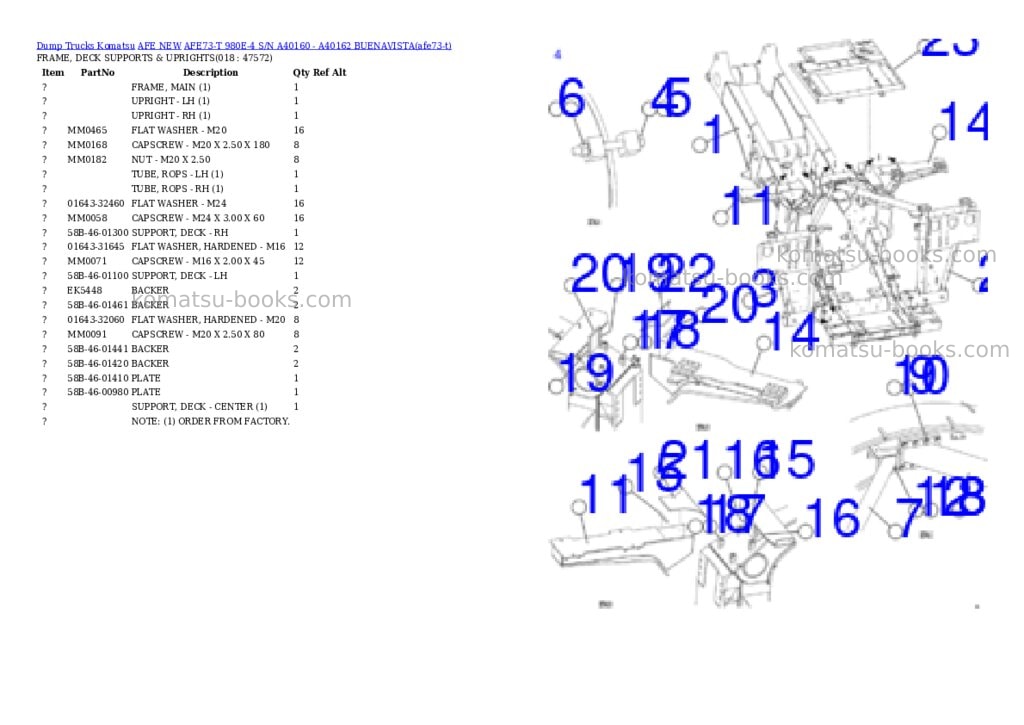
Task: Click part number MM0168
Action: 87,145
